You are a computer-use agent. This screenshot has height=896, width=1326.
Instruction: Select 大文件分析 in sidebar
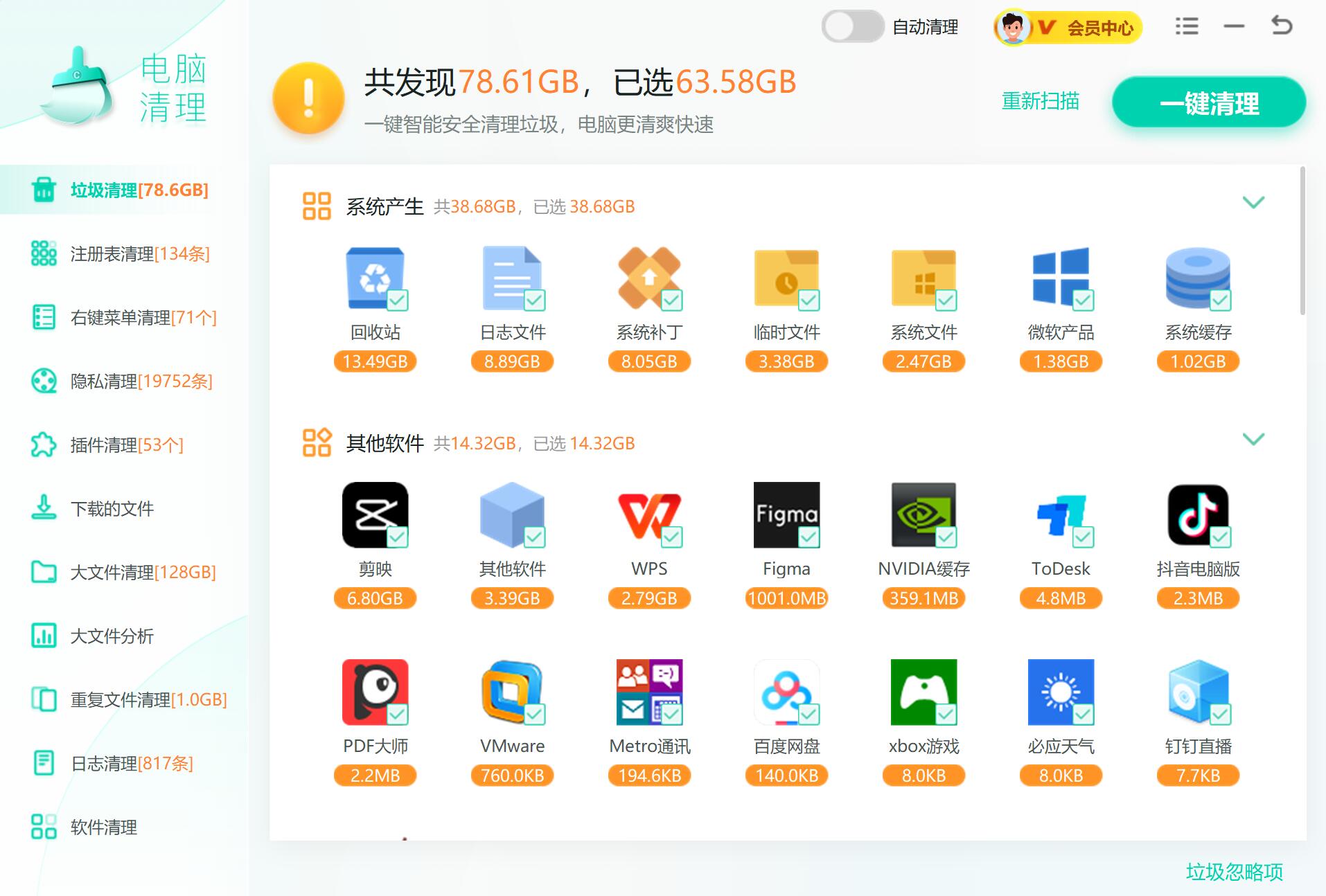124,636
